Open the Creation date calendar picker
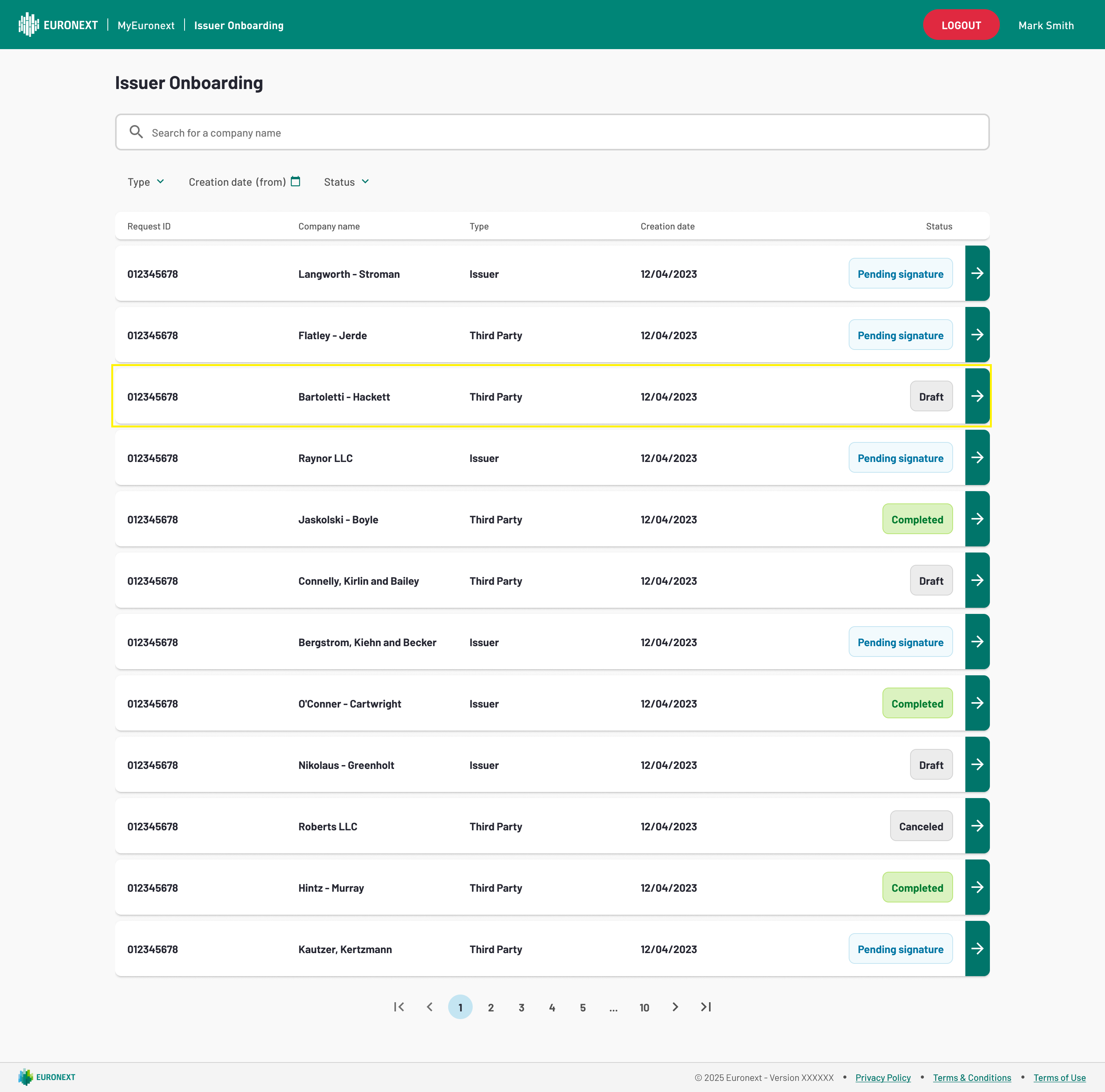 coord(295,181)
